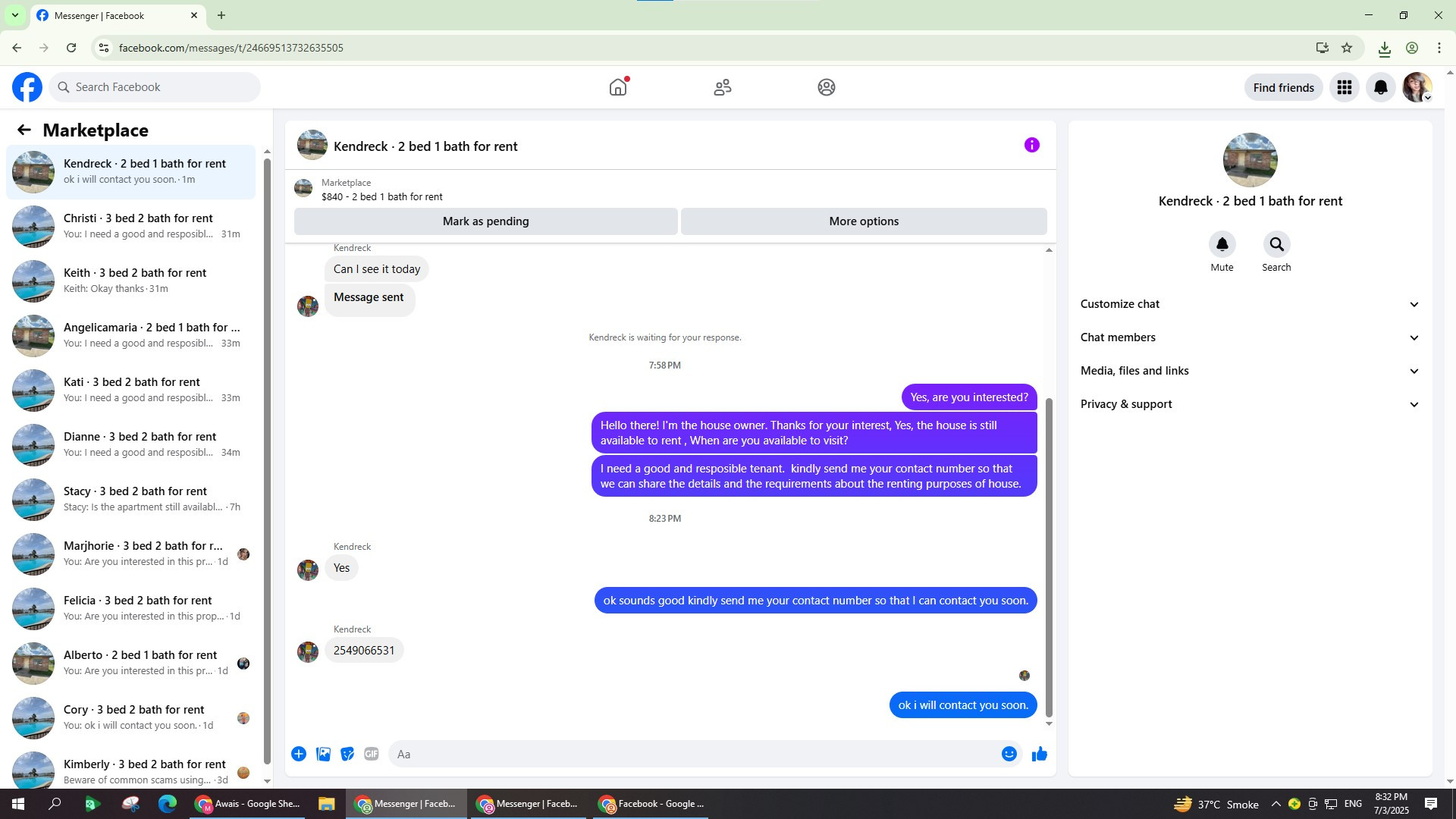The width and height of the screenshot is (1456, 819).
Task: Go to the Facebook Home tab
Action: (618, 87)
